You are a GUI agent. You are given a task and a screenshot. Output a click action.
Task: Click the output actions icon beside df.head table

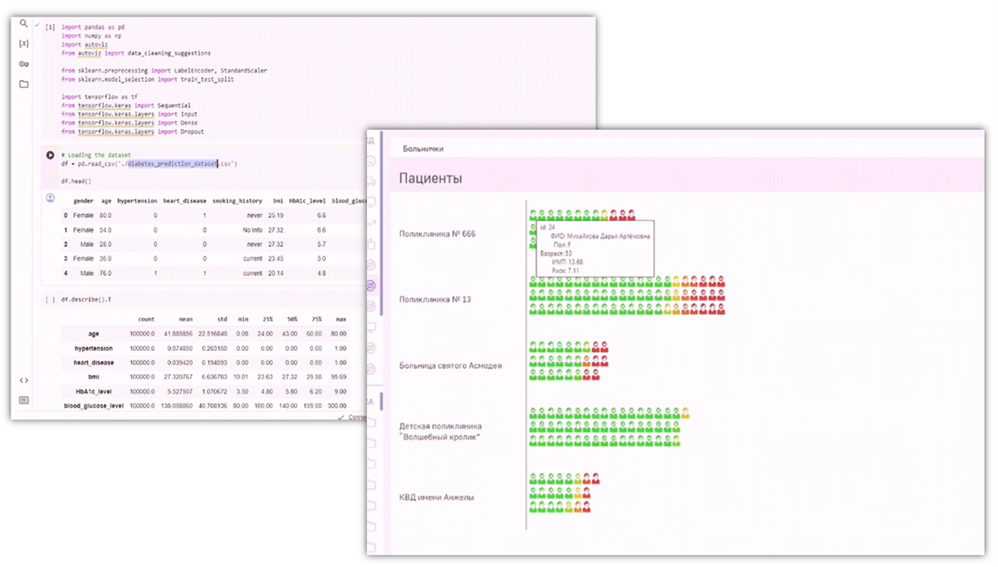[x=50, y=198]
